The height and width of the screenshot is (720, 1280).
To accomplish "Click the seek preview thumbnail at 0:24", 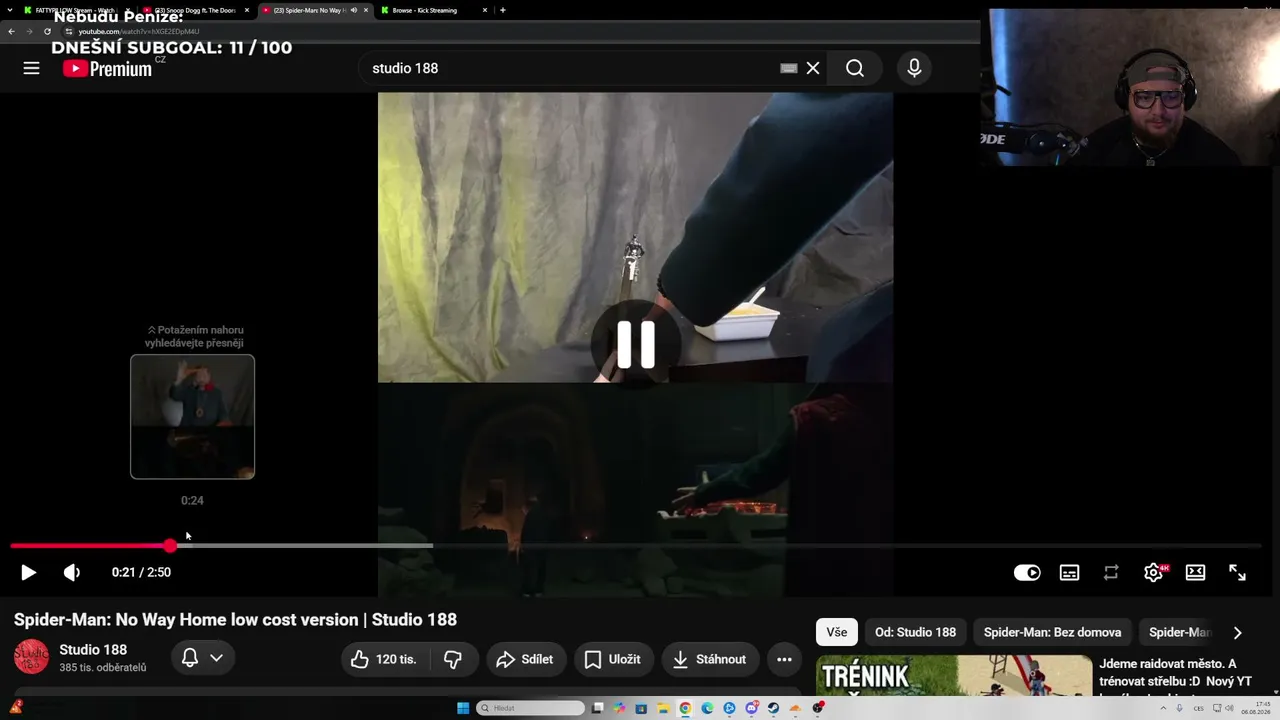I will click(x=192, y=417).
